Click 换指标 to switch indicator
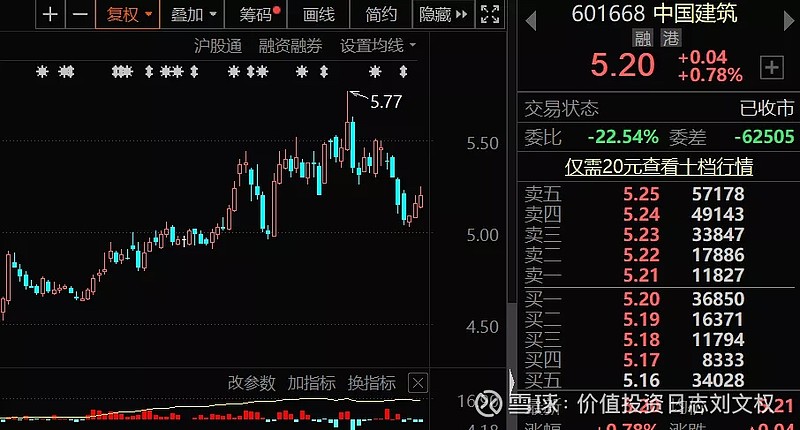Screen dimensions: 800x430 tap(371, 383)
